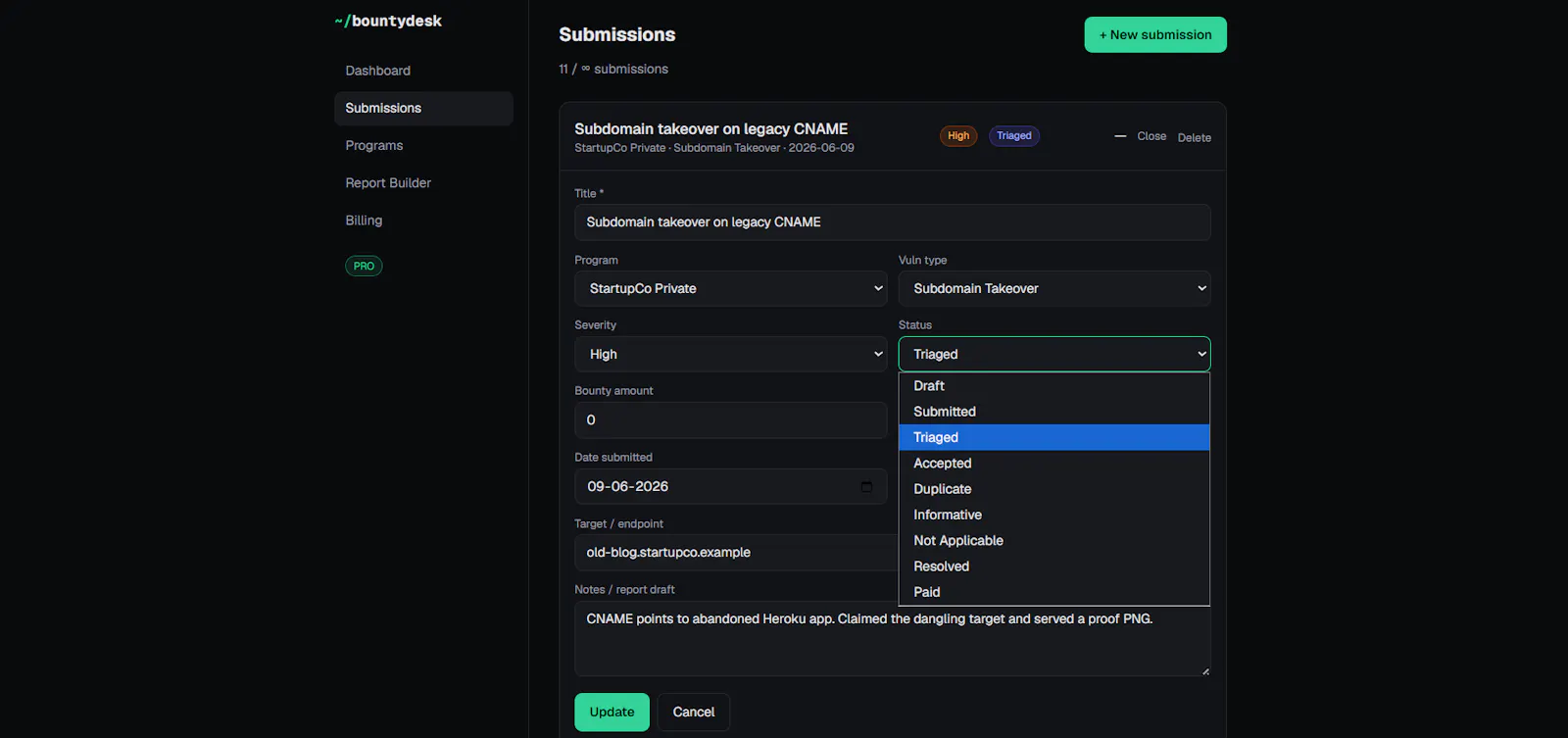Screen dimensions: 1568x738
Task: Click the bountydesk logo
Action: (388, 21)
